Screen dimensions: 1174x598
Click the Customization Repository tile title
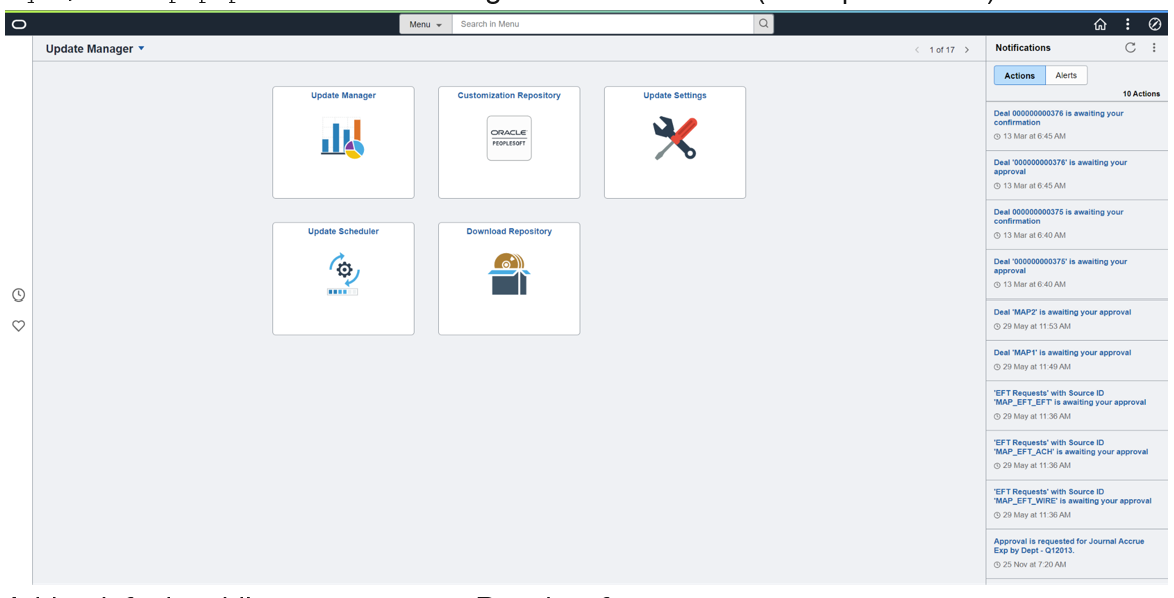[509, 96]
